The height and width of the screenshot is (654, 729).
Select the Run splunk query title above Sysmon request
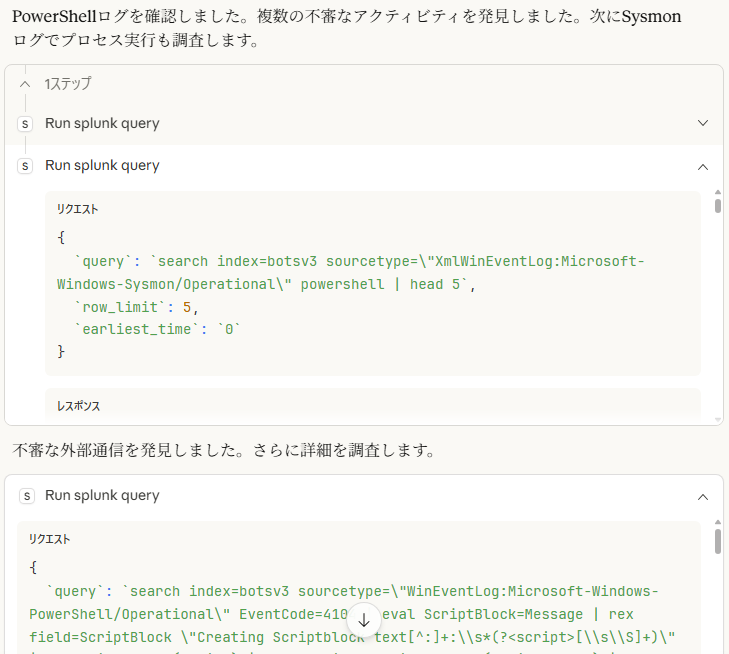(102, 166)
